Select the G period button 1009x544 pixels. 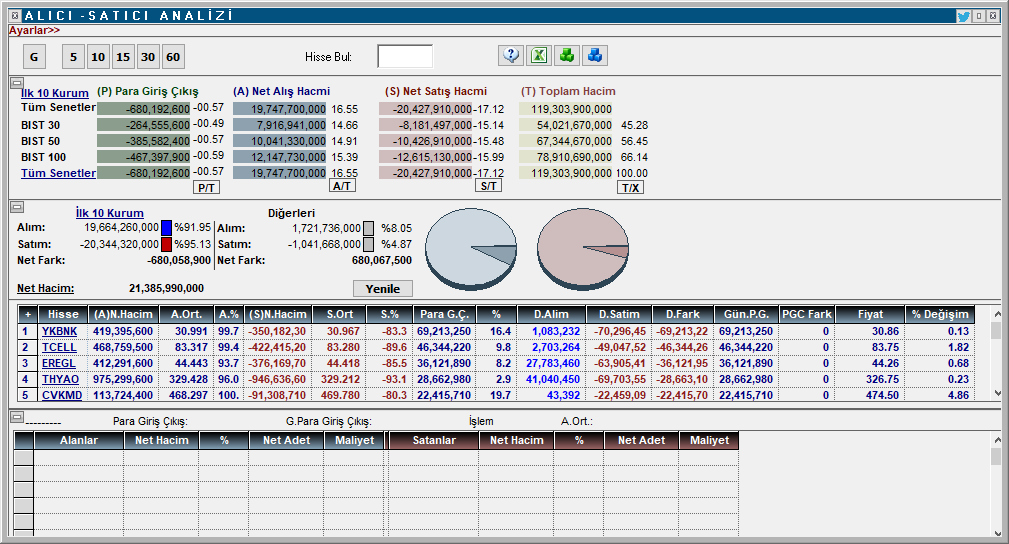(34, 57)
